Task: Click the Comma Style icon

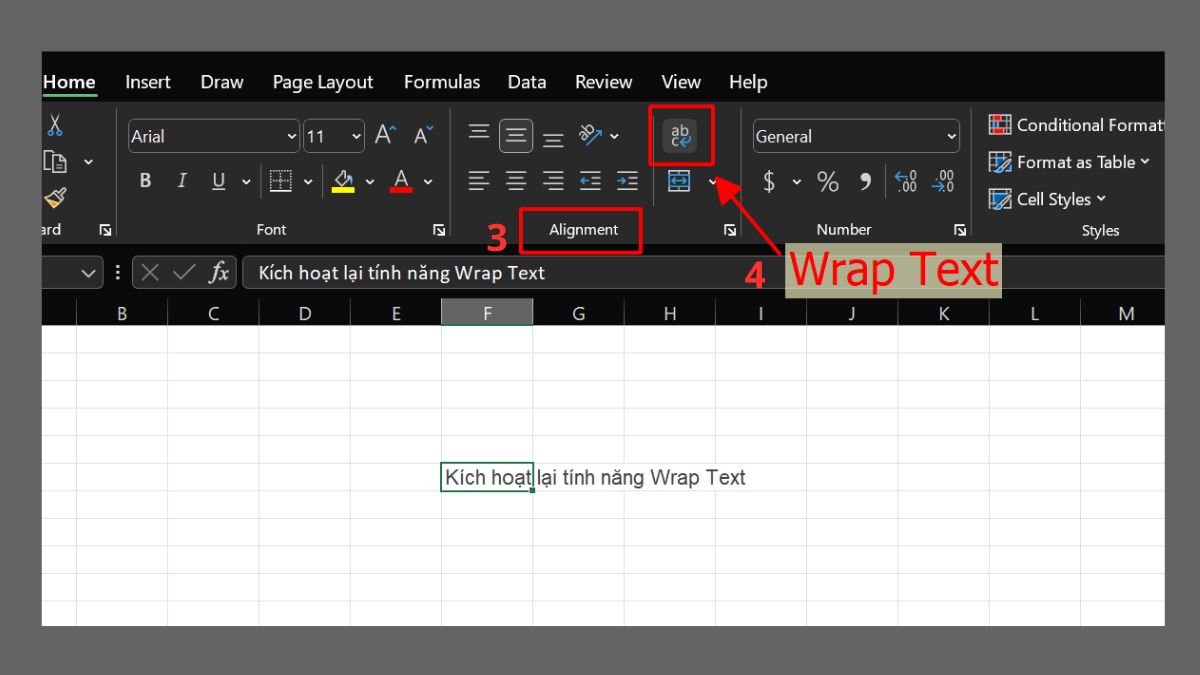Action: pyautogui.click(x=864, y=181)
